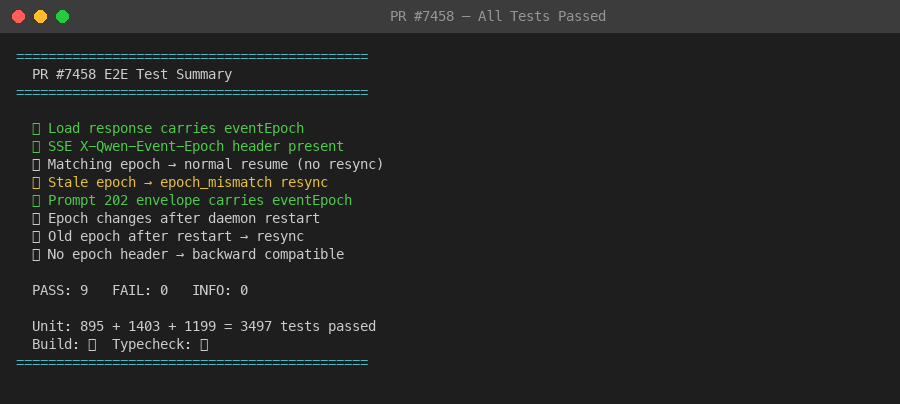Click the 'PR #7458 E2E Test Summary' heading

[132, 75]
